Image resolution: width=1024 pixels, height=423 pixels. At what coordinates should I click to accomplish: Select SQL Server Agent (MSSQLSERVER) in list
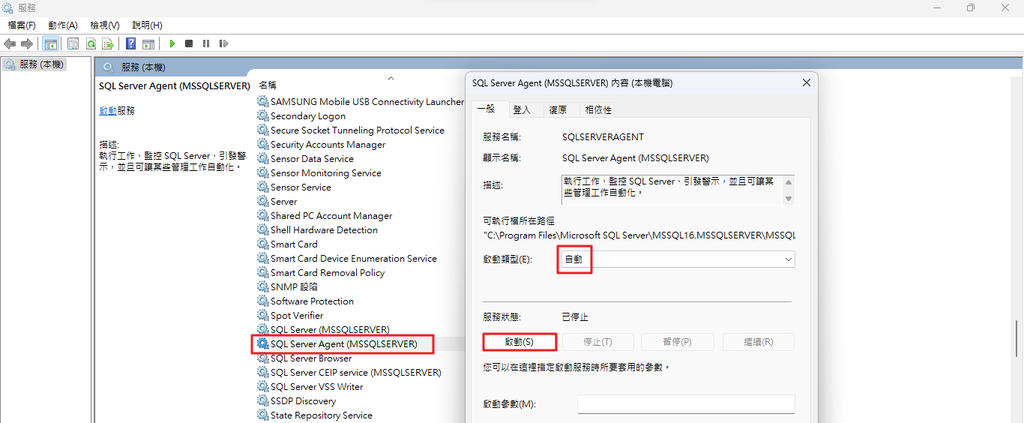[344, 344]
